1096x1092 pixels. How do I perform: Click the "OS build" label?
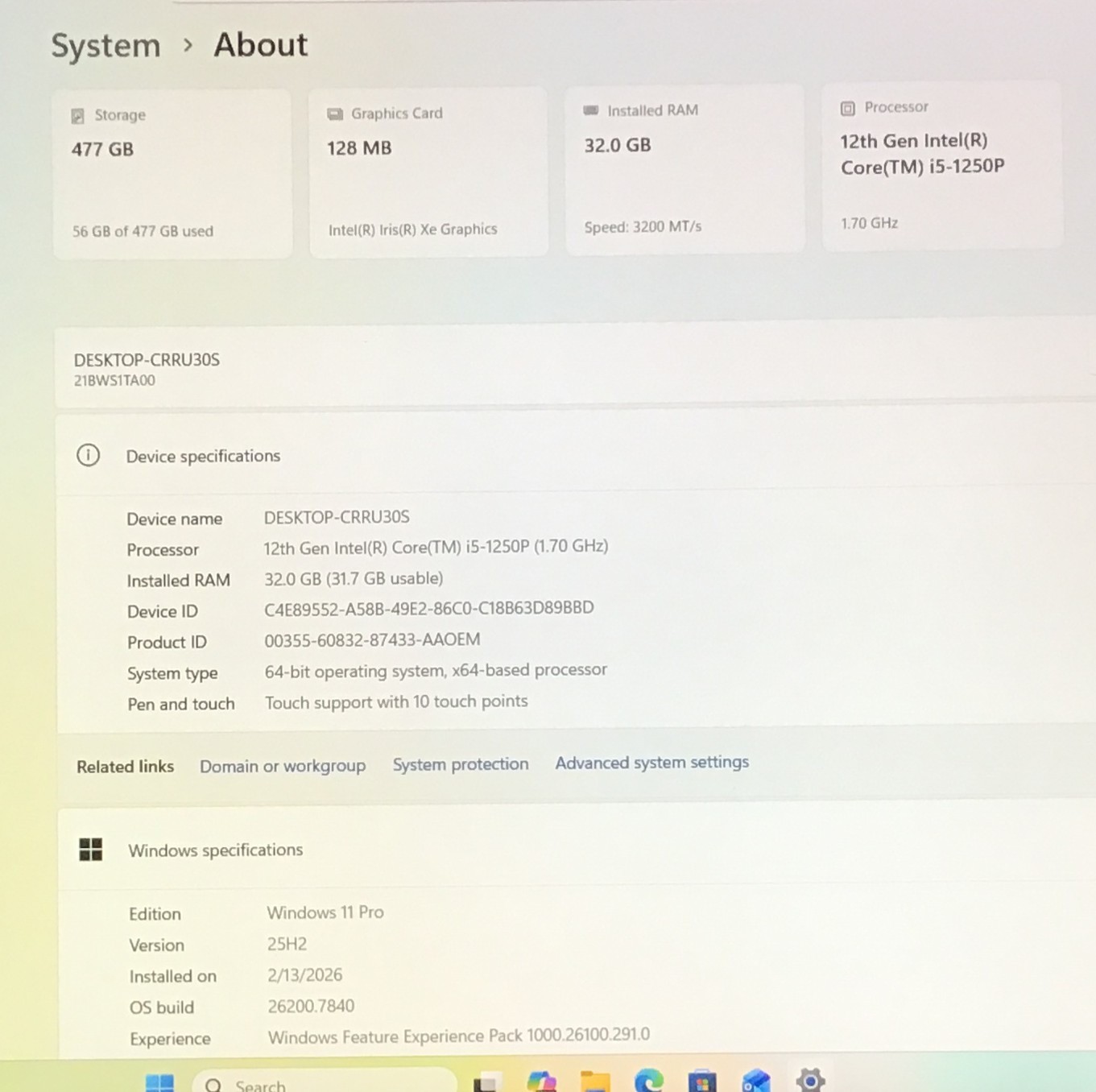pos(162,1007)
